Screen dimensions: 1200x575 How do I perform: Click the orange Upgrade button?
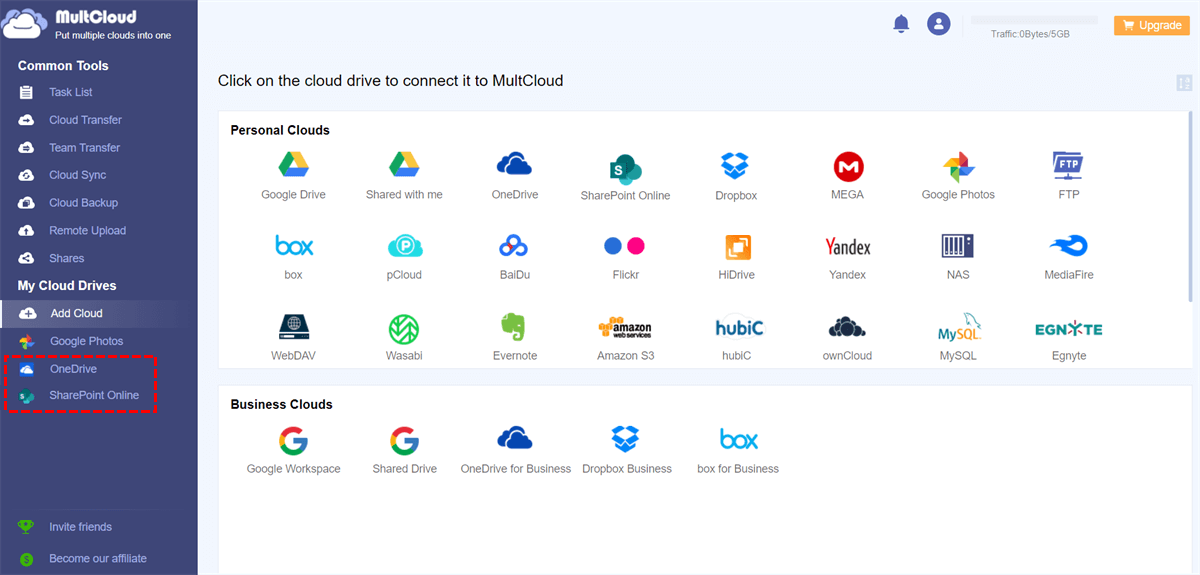(x=1151, y=25)
